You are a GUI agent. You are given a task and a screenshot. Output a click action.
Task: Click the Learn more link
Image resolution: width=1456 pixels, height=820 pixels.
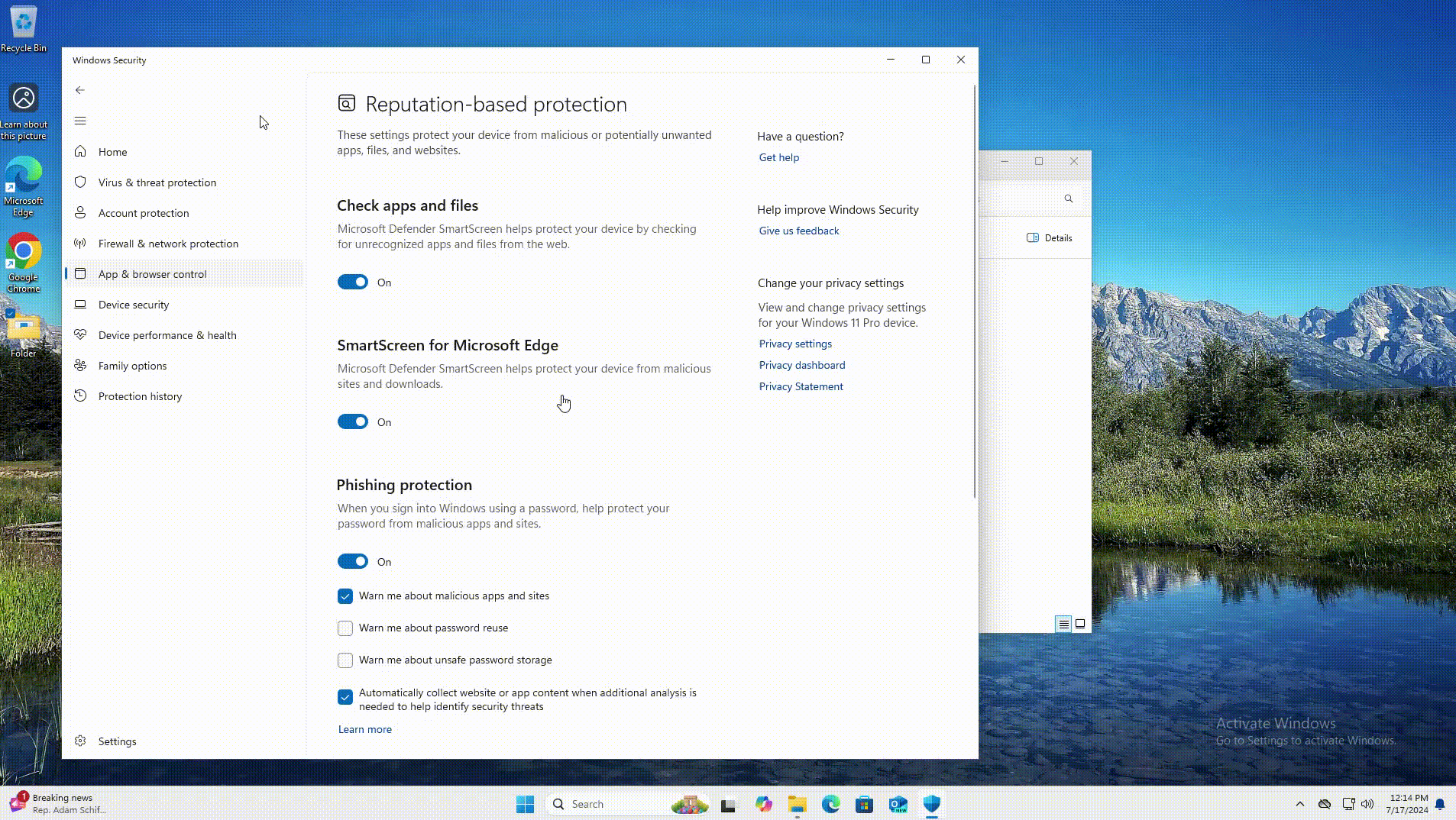364,729
